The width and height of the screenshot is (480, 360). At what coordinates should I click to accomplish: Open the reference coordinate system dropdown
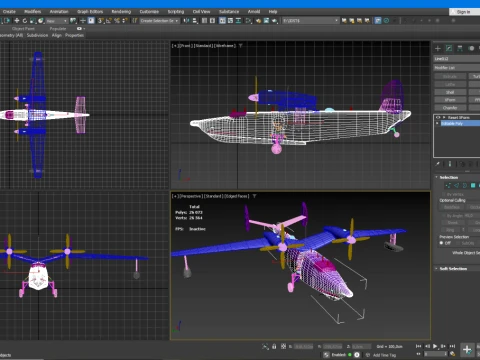[x=57, y=21]
